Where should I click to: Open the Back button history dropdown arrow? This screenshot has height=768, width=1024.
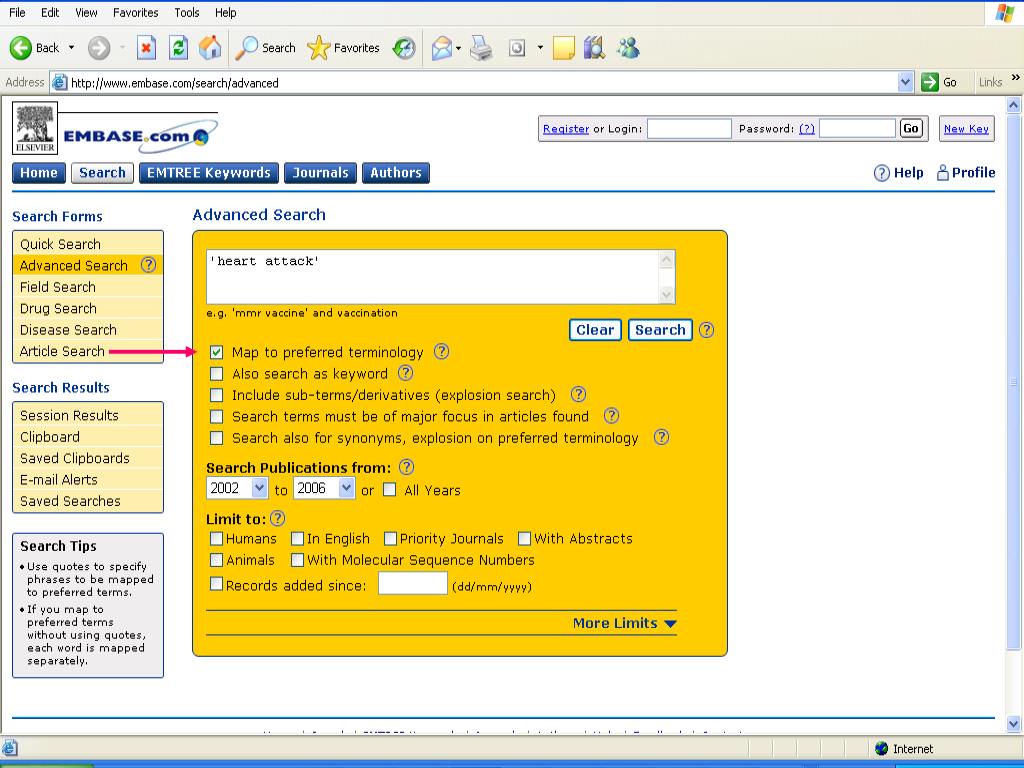[71, 48]
